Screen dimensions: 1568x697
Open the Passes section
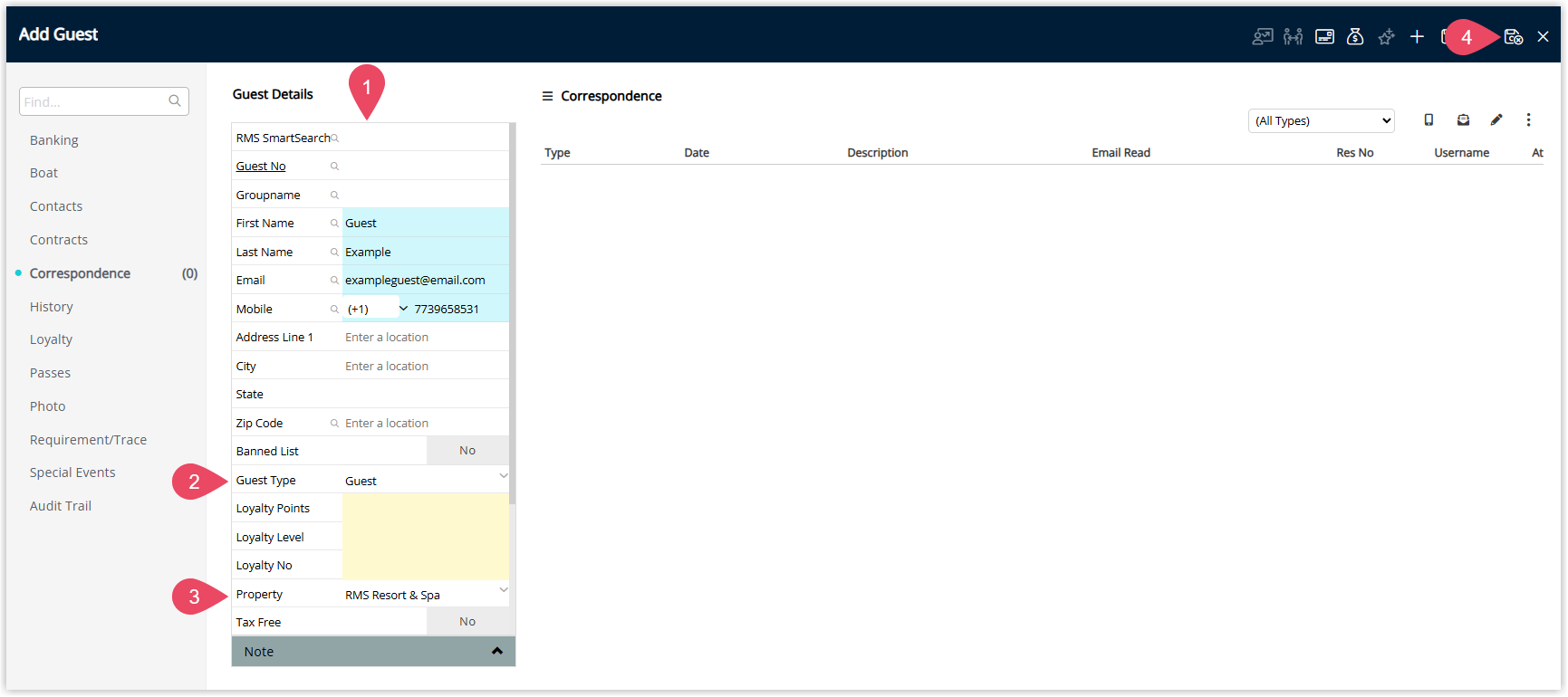pos(50,373)
